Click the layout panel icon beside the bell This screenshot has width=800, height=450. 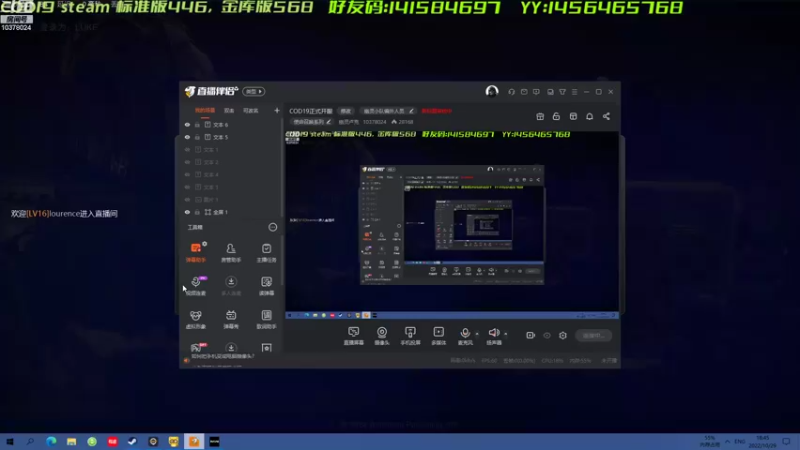[573, 116]
